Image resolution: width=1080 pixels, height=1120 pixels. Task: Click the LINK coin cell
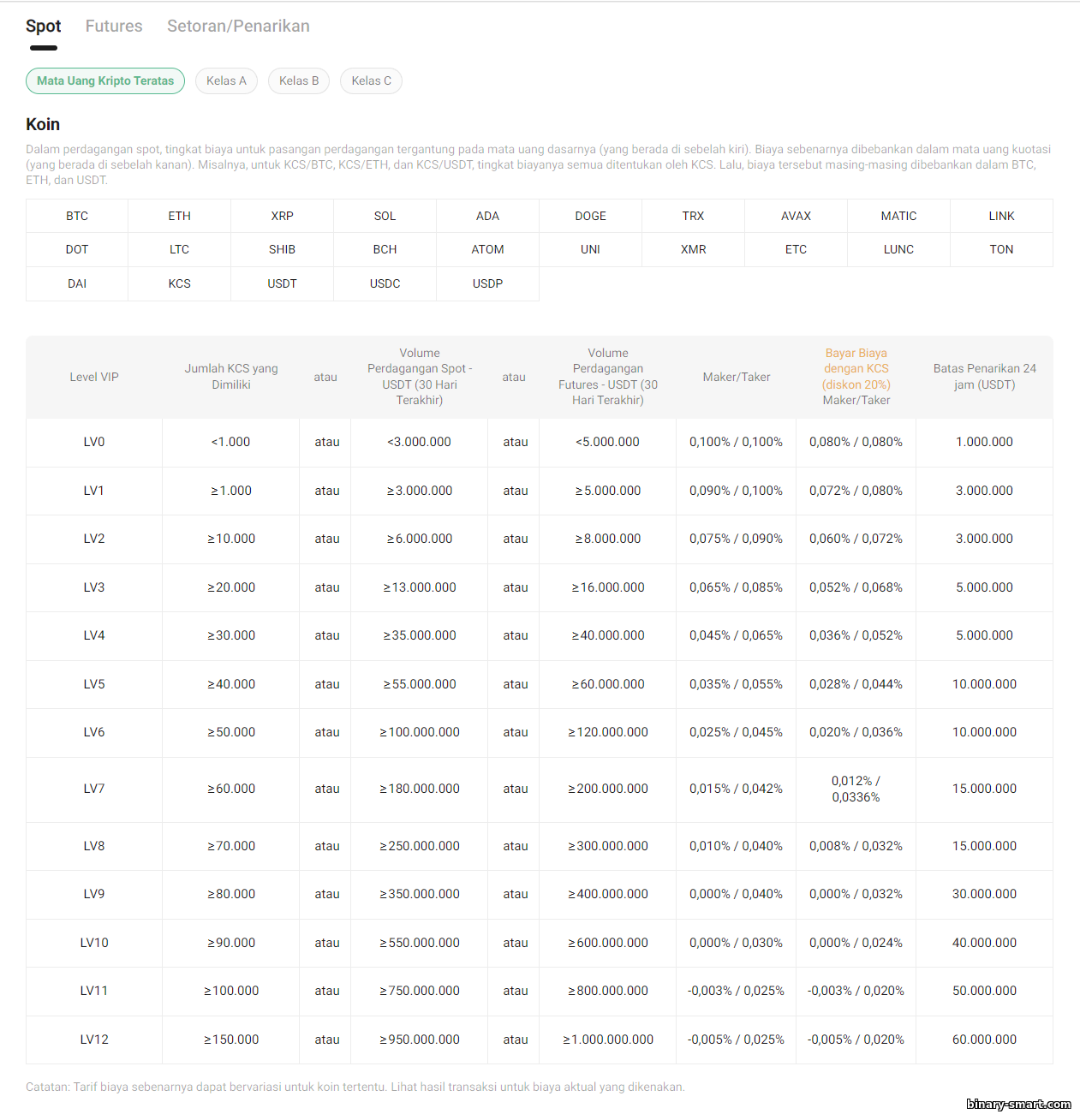1002,216
